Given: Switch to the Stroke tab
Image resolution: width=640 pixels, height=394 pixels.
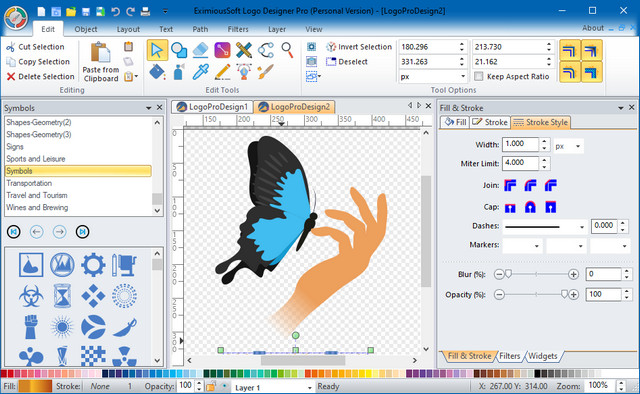Looking at the screenshot, I should (x=490, y=122).
